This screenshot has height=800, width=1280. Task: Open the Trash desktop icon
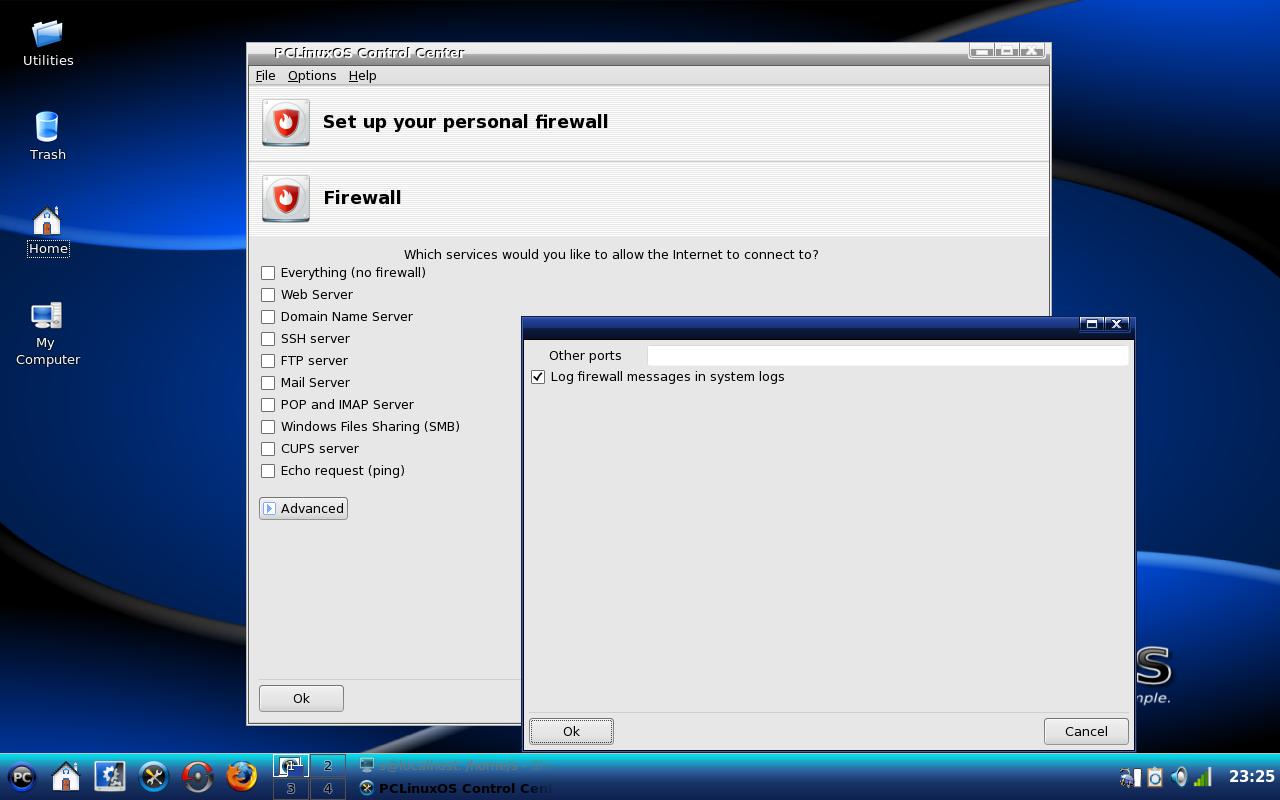coord(48,137)
